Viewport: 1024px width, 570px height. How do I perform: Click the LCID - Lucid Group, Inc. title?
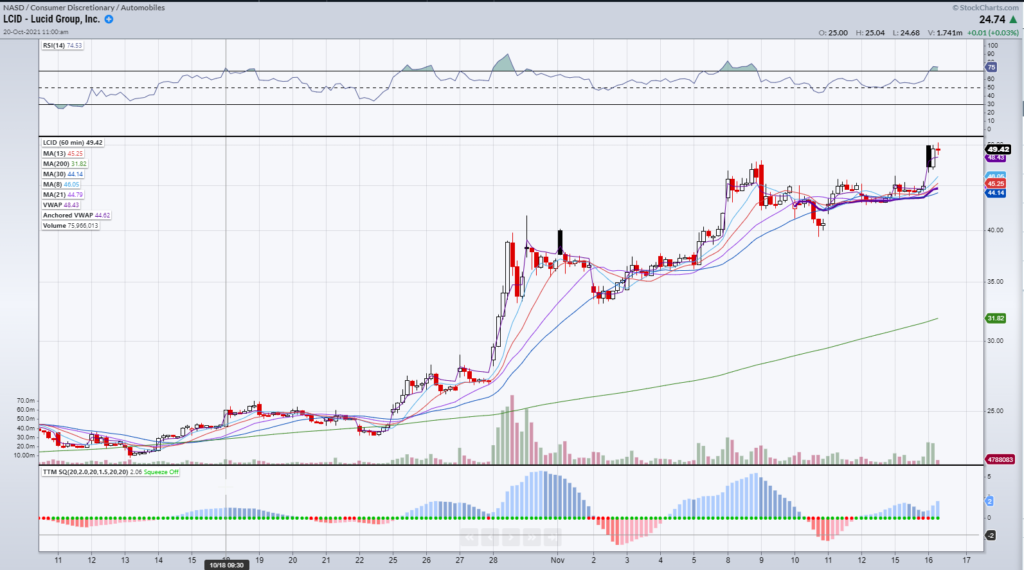52,19
